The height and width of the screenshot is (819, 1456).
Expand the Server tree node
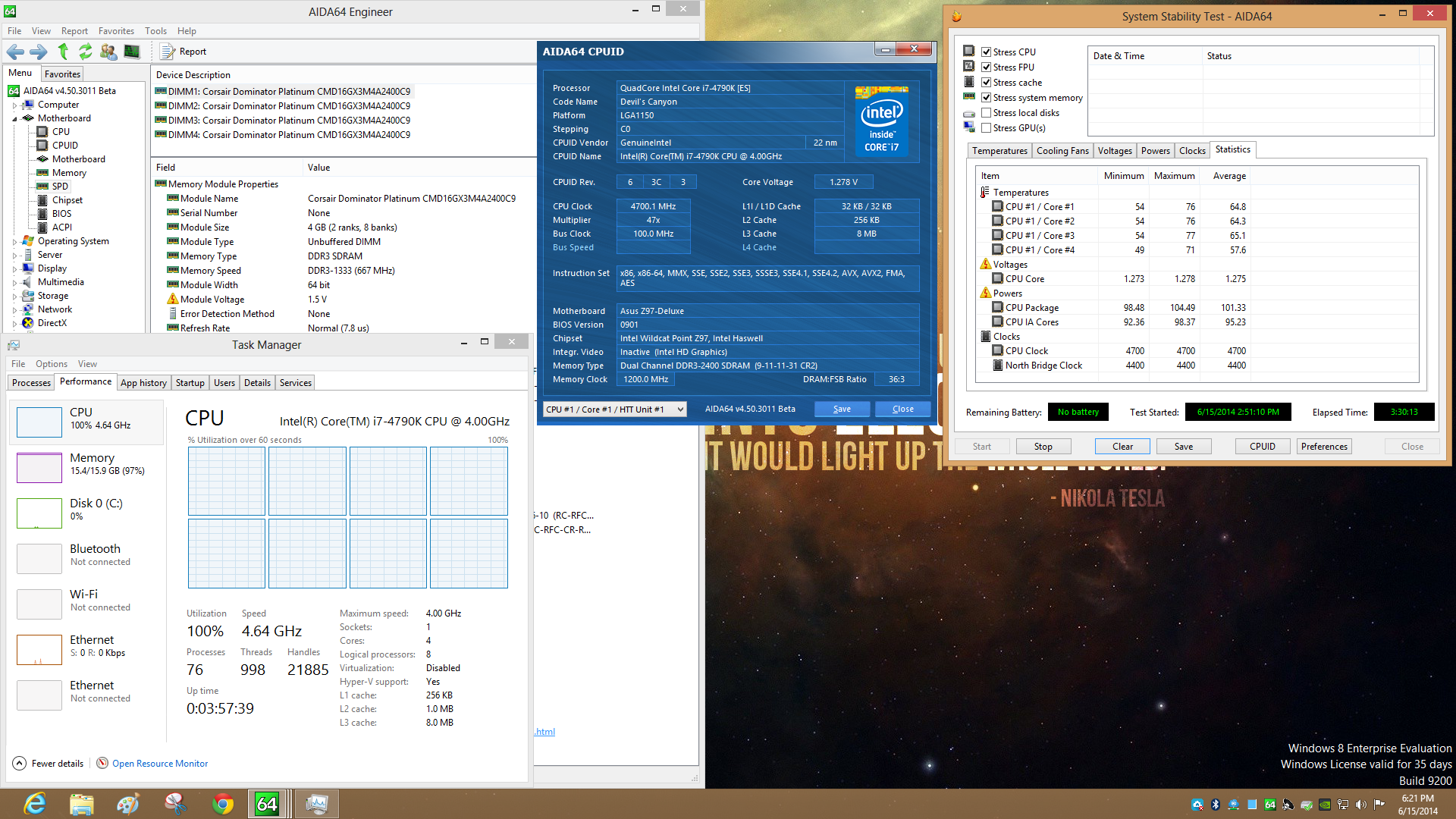pyautogui.click(x=14, y=255)
